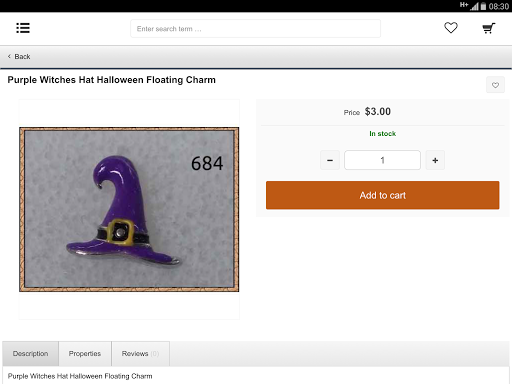Viewport: 512px width, 384px height.
Task: Increase quantity with plus button
Action: (x=435, y=160)
